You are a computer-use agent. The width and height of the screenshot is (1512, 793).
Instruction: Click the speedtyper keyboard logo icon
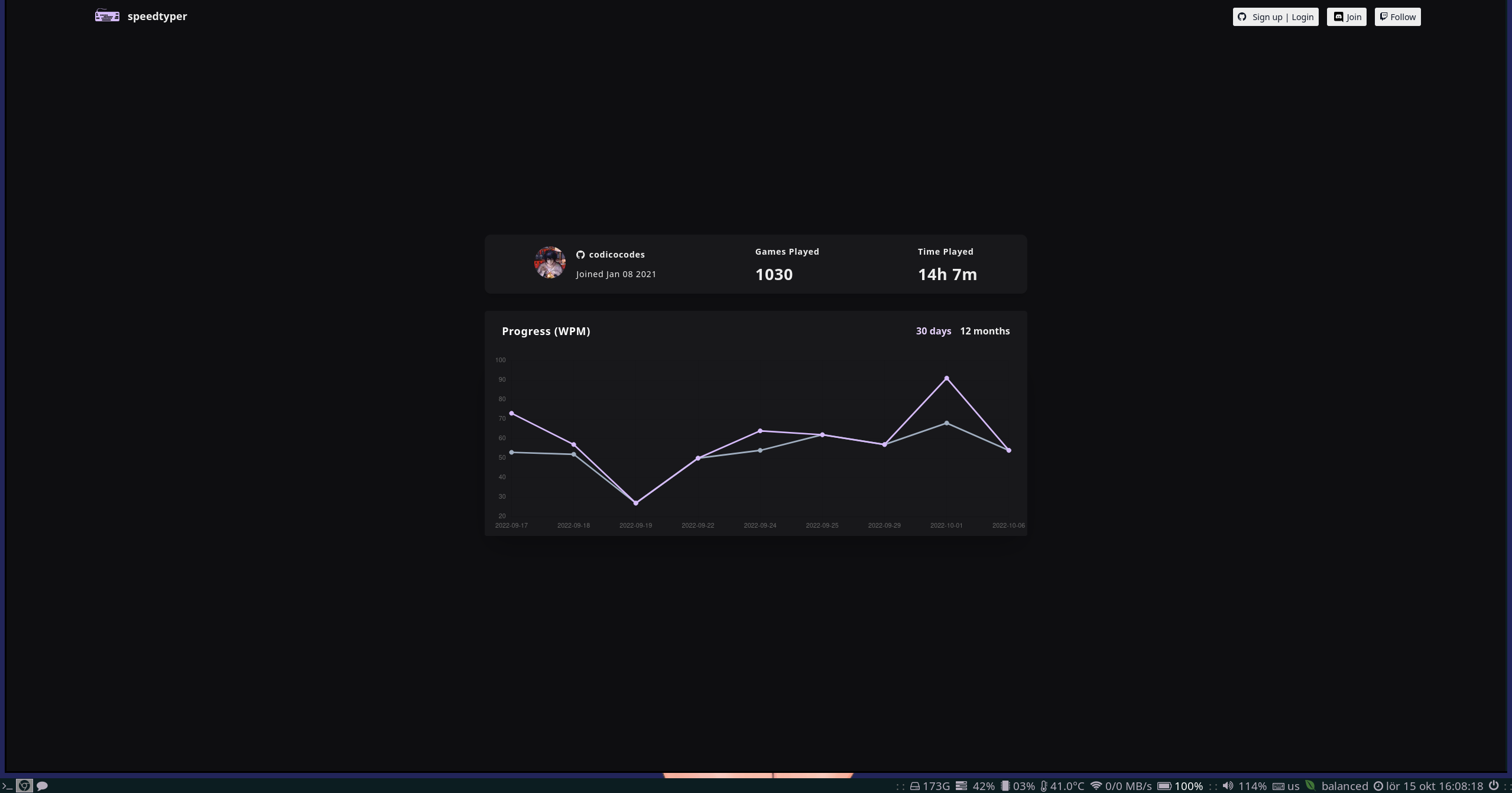(107, 16)
